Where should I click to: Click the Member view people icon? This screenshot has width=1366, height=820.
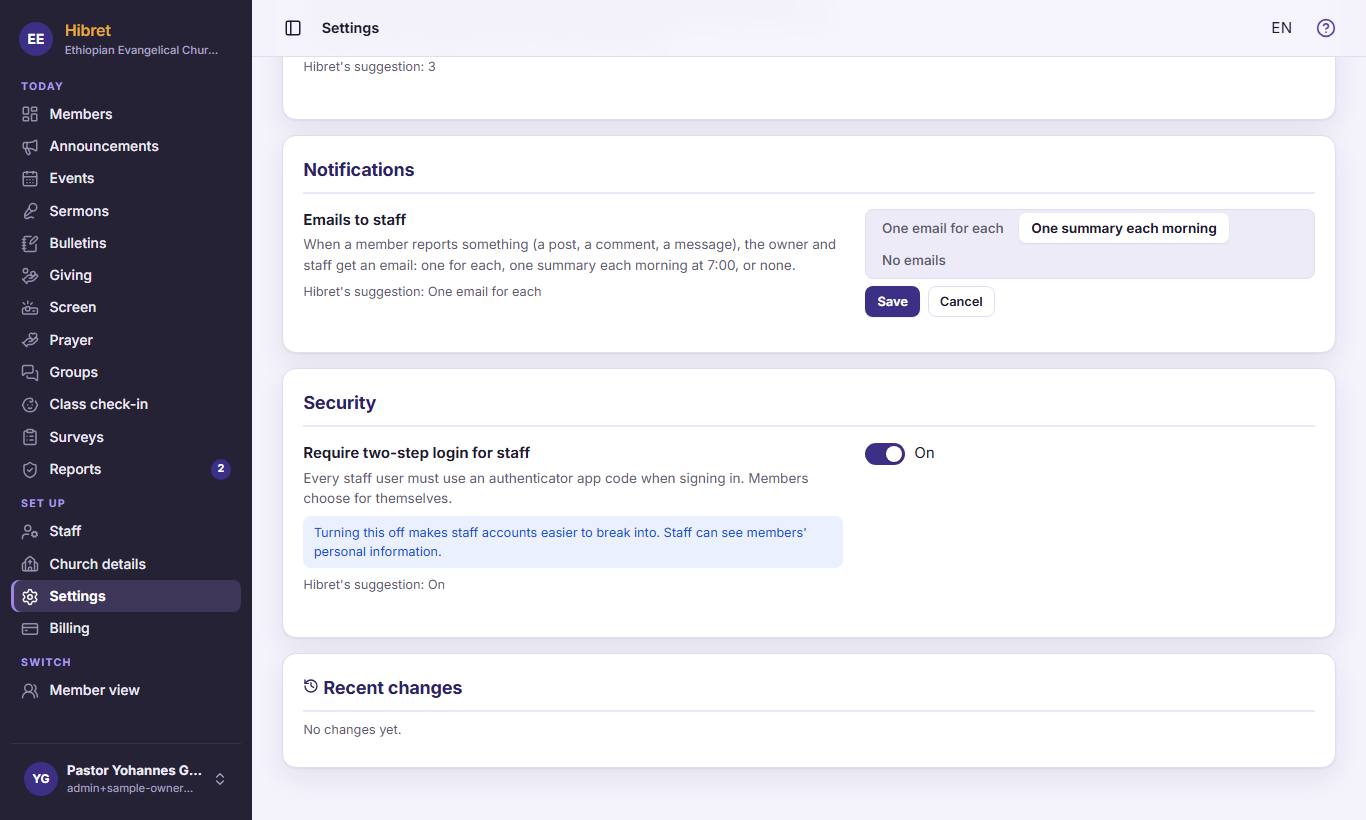(30, 690)
